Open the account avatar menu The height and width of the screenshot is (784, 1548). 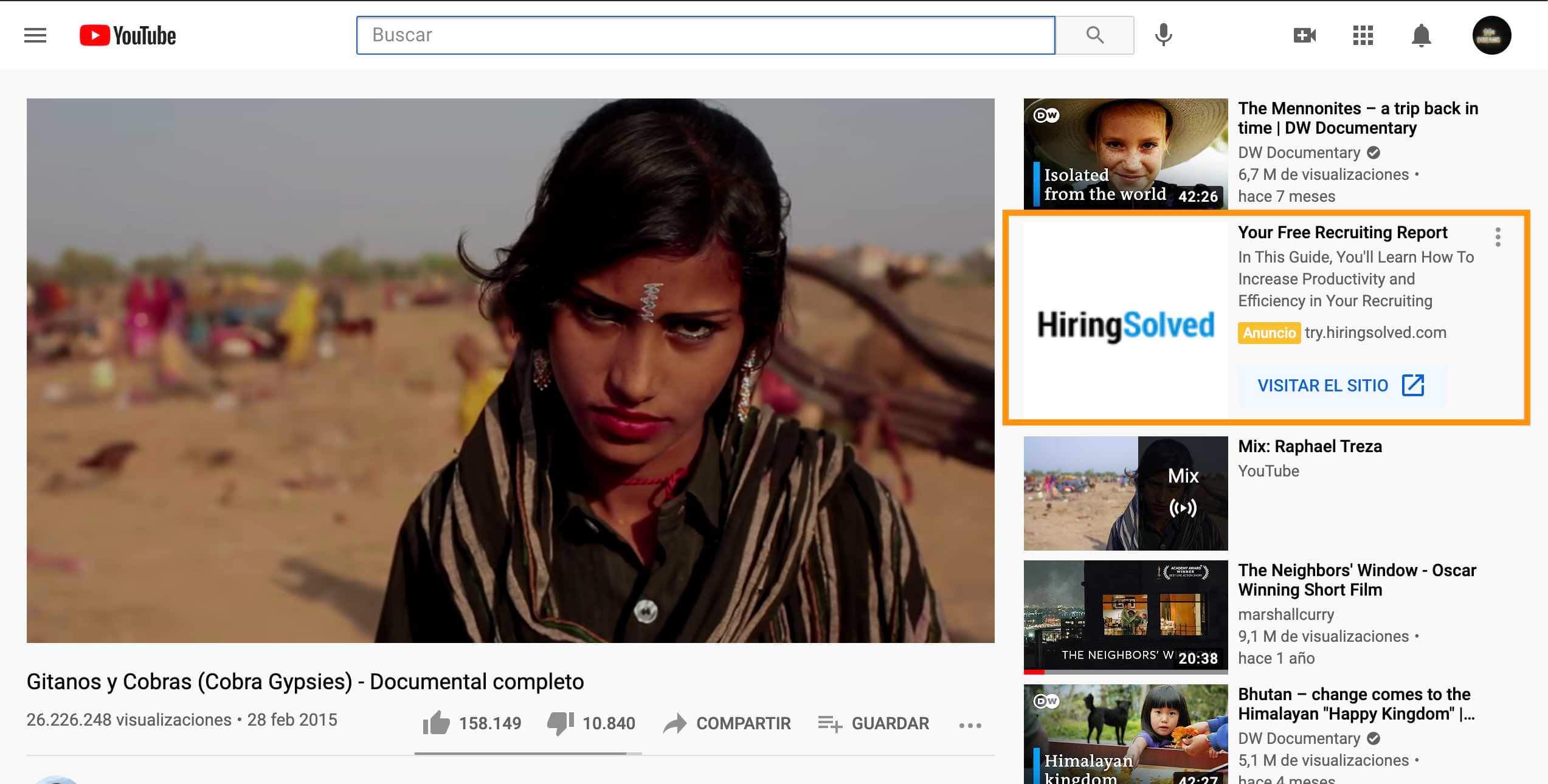tap(1491, 35)
